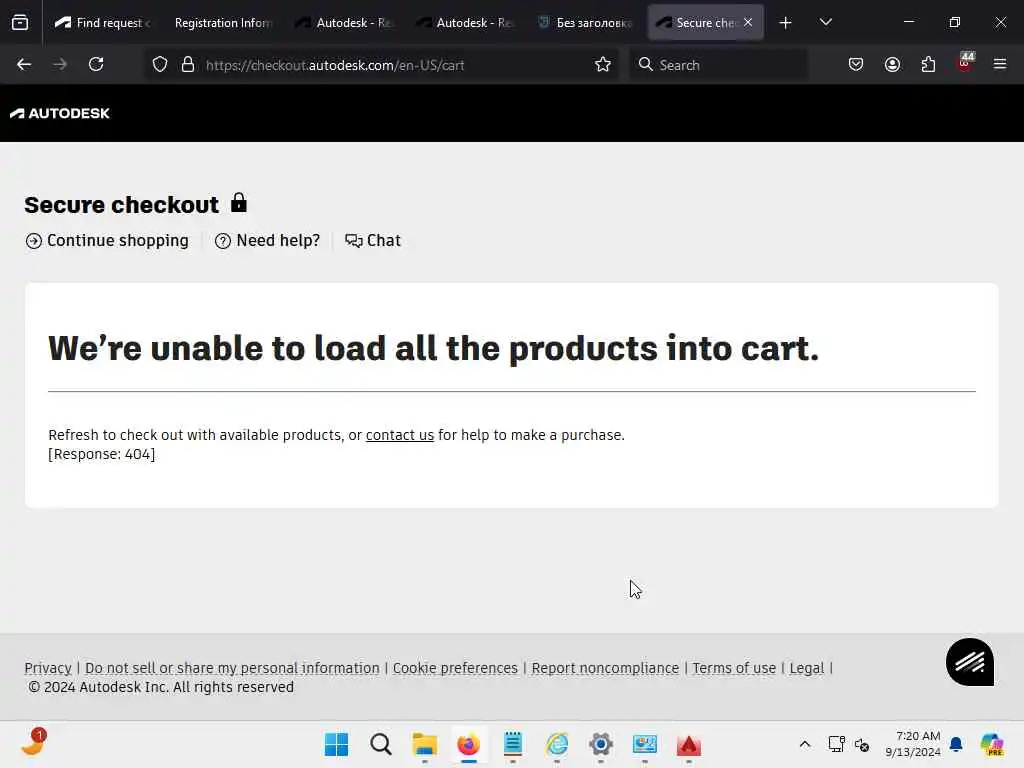Open the Privacy footer link
Screen dimensions: 1024x768
(48, 668)
